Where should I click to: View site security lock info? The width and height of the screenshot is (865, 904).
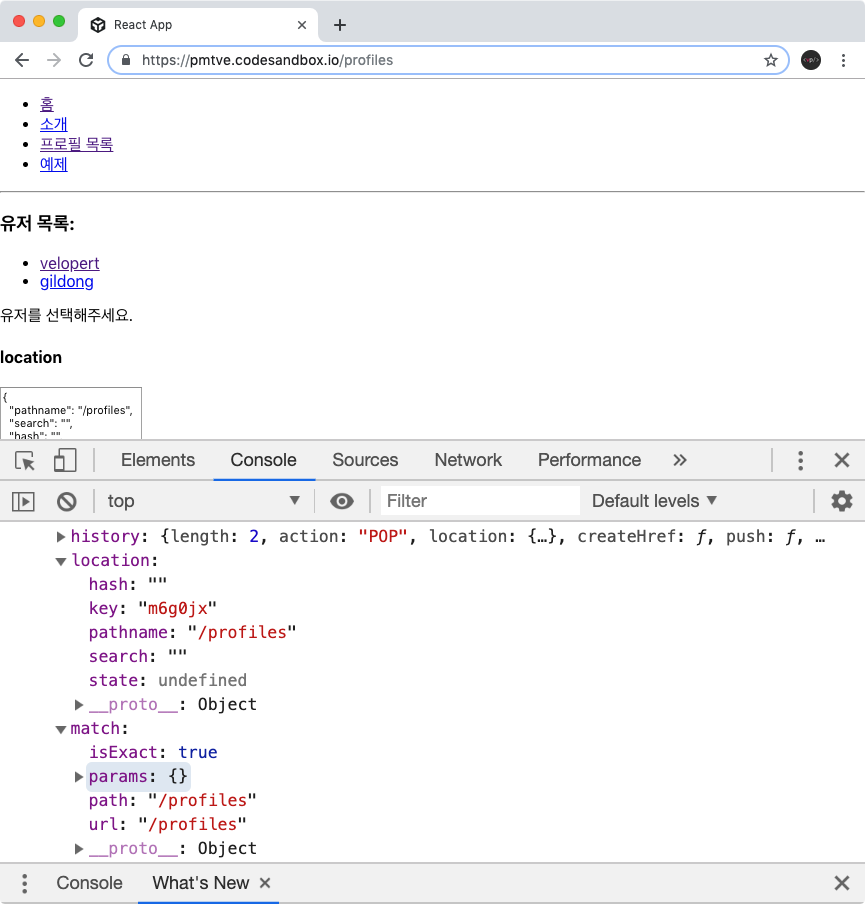point(126,60)
